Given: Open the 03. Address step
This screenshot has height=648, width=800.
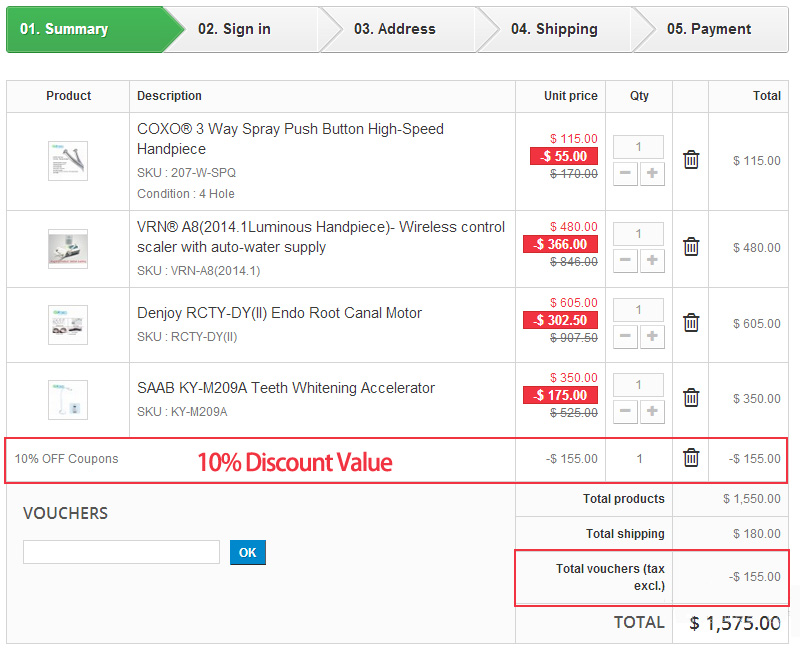Looking at the screenshot, I should [x=395, y=29].
